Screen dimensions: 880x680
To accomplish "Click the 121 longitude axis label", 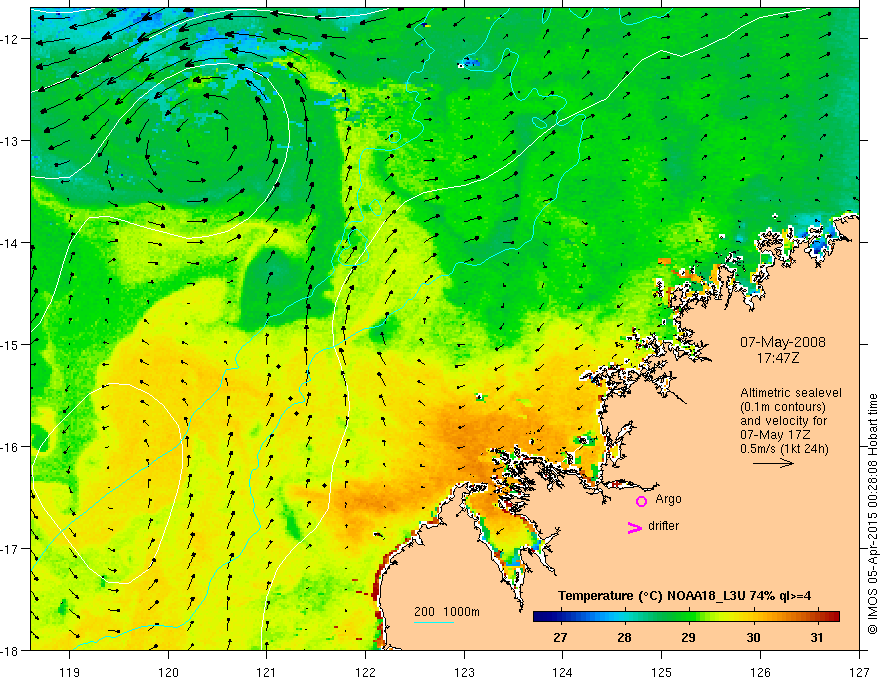I will pos(267,672).
